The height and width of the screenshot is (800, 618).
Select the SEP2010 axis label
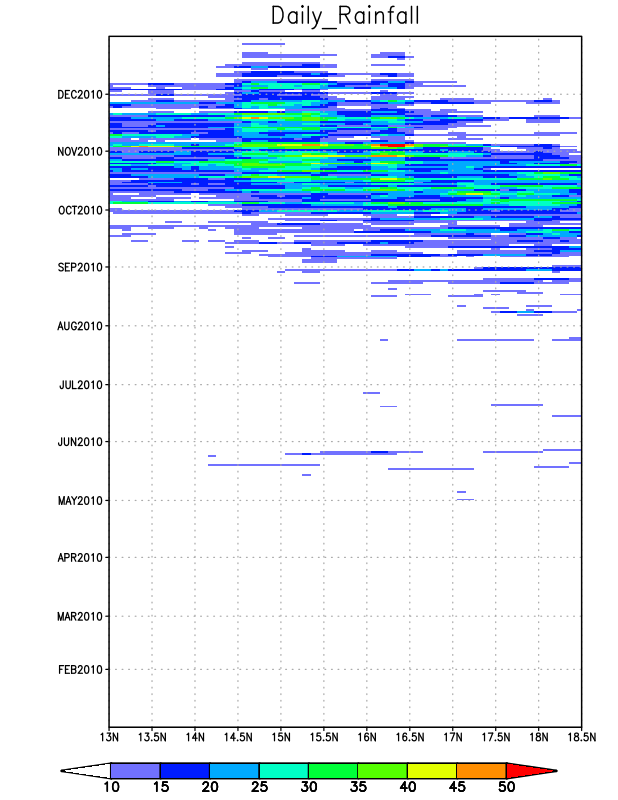pyautogui.click(x=80, y=267)
